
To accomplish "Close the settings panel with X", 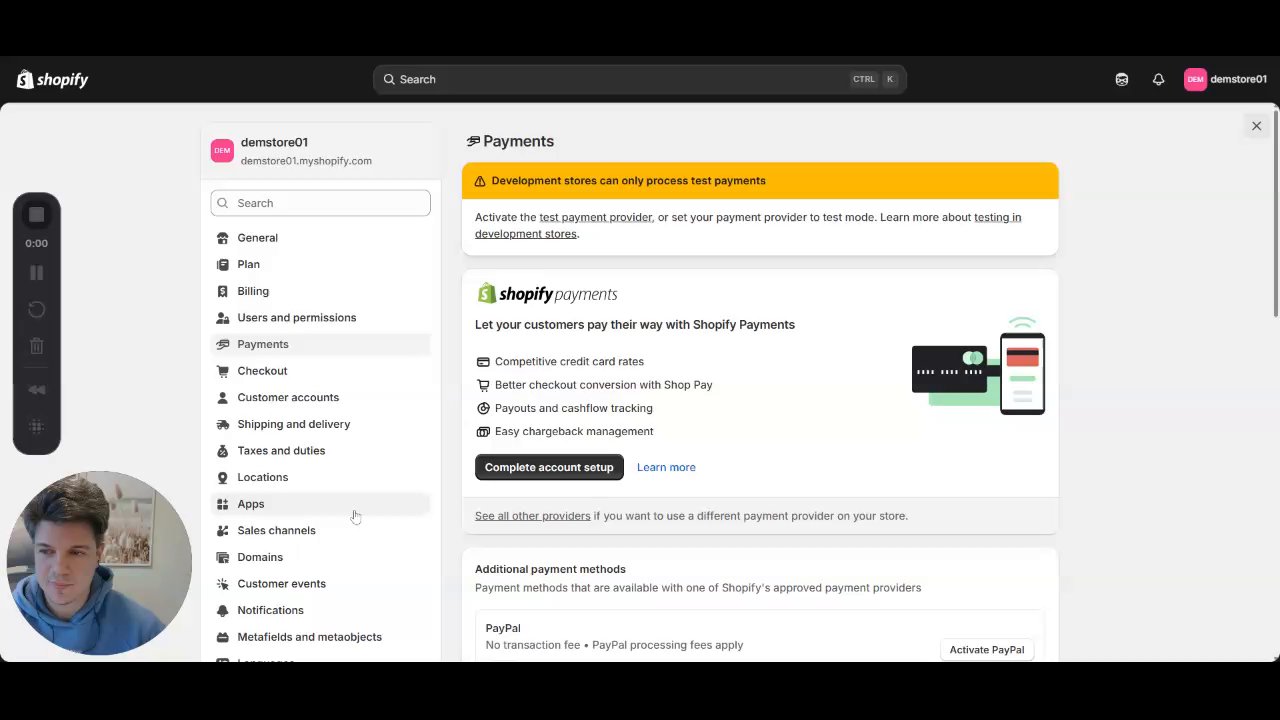I will click(x=1256, y=126).
